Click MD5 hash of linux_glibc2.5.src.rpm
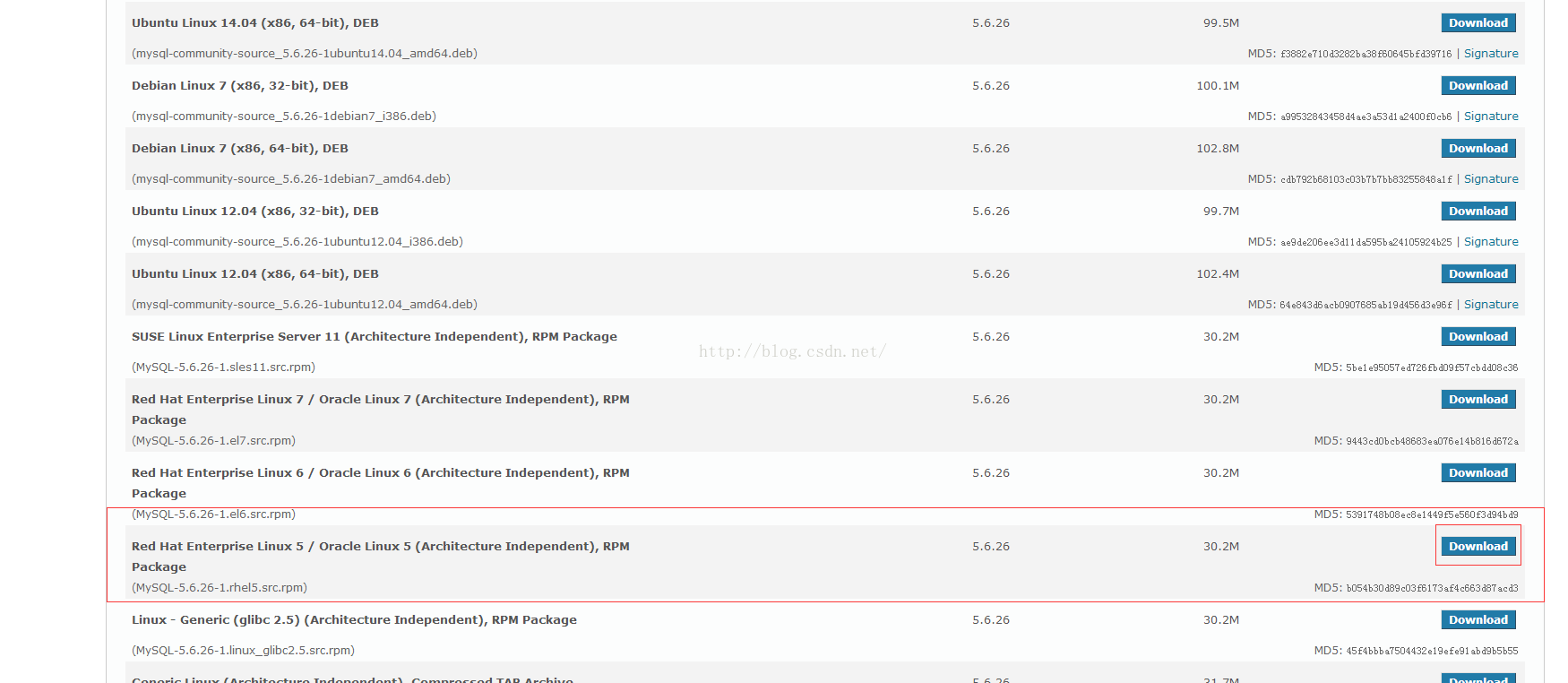Image resolution: width=1568 pixels, height=683 pixels. pyautogui.click(x=1432, y=651)
